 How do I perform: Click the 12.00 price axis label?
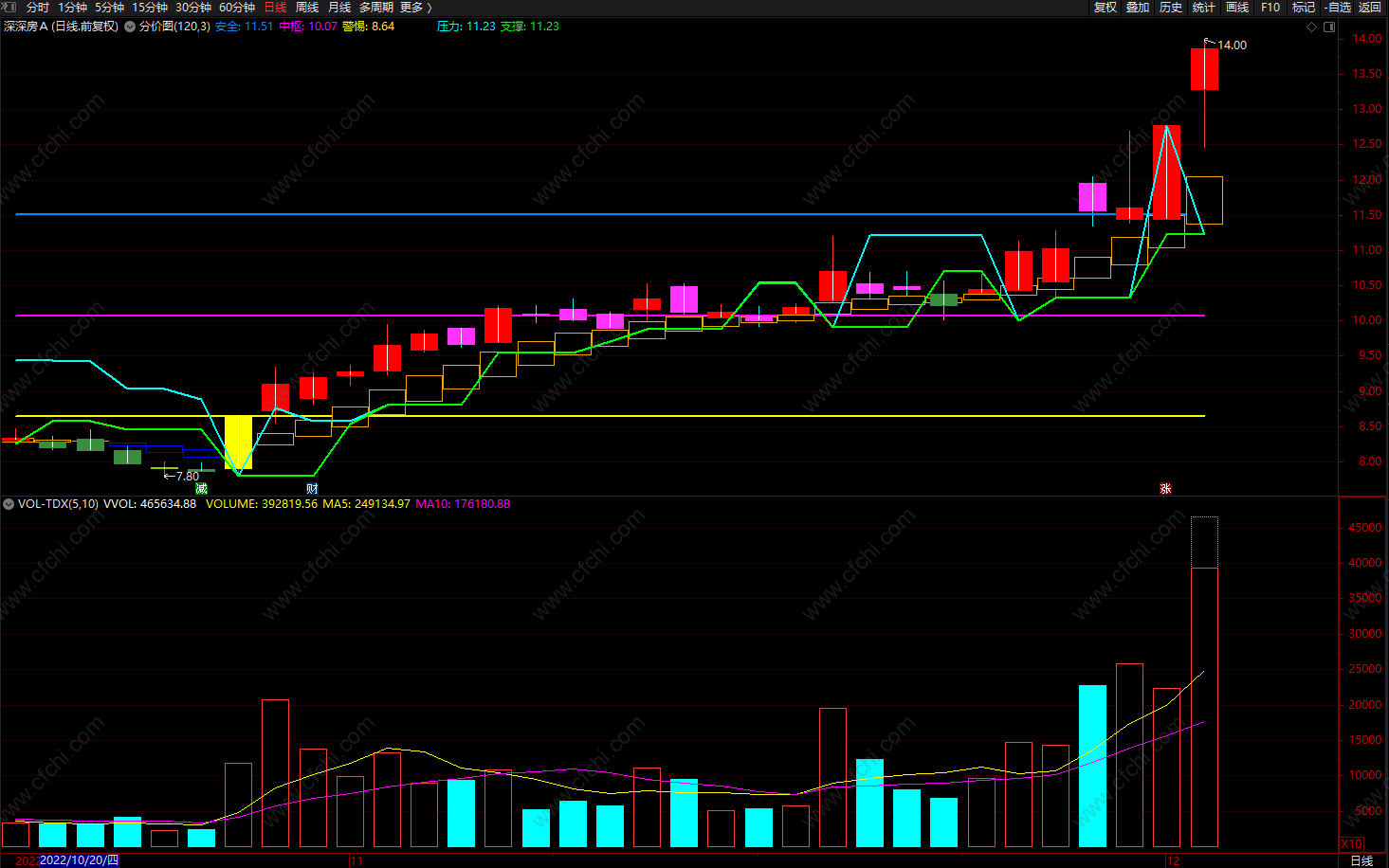coord(1367,180)
